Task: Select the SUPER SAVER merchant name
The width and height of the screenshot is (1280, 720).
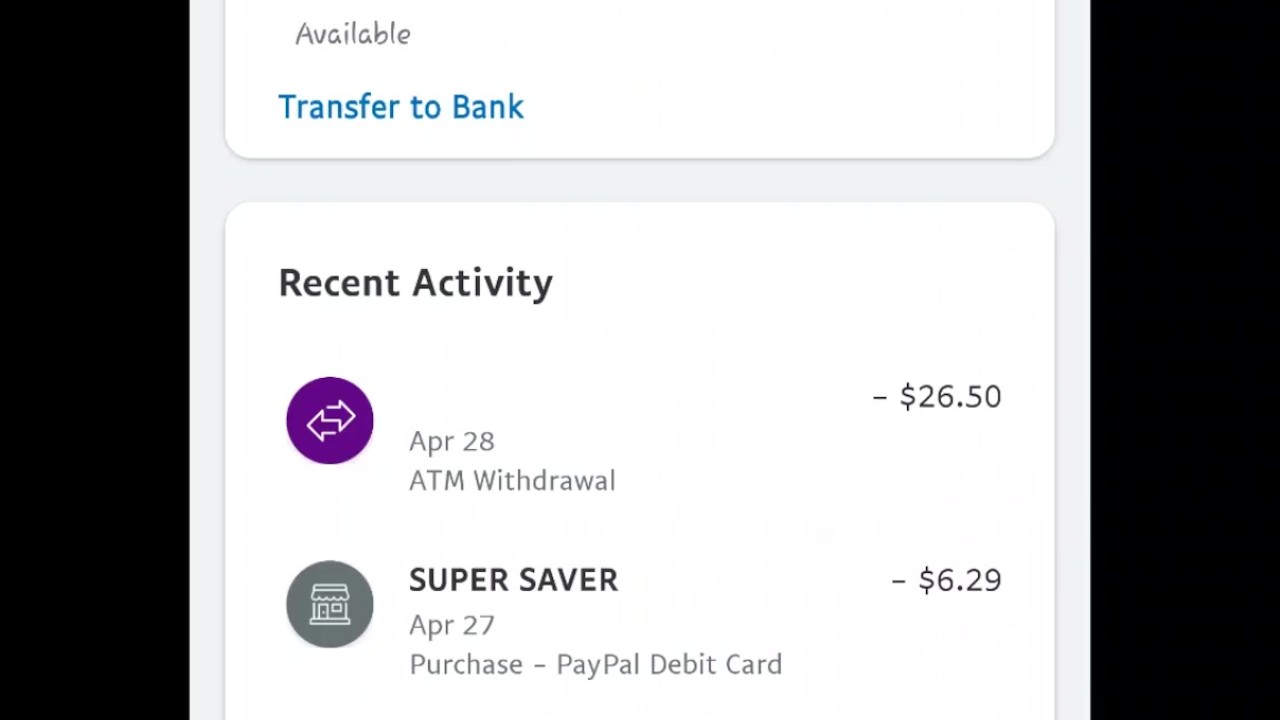Action: pos(513,580)
